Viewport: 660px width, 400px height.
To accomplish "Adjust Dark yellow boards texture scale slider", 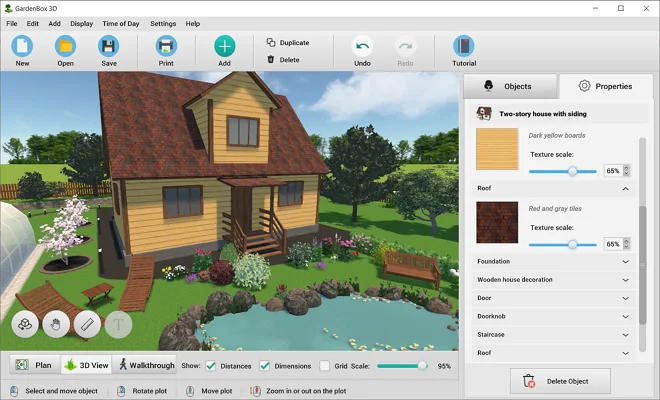I will (562, 171).
